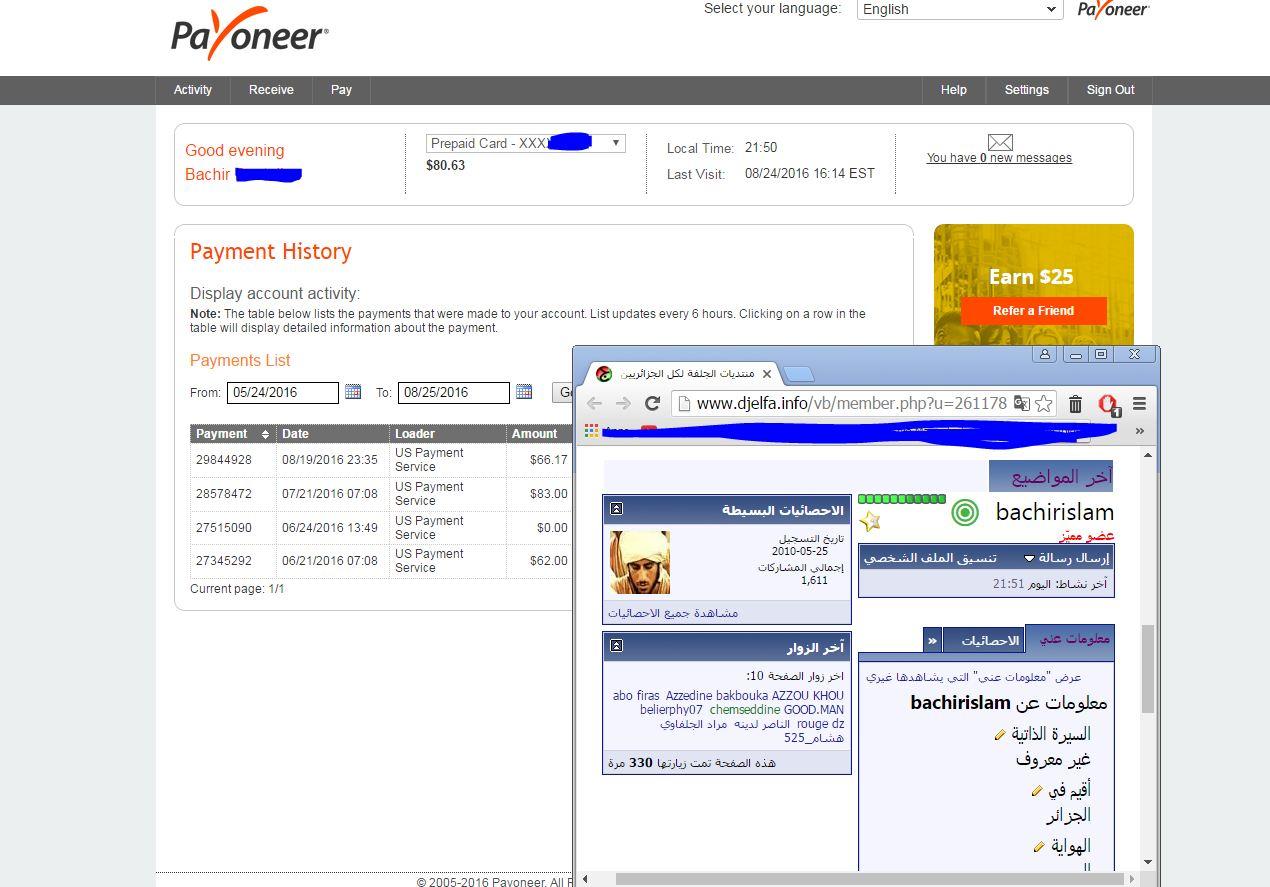Open the Help menu
Viewport: 1270px width, 887px height.
click(x=954, y=90)
